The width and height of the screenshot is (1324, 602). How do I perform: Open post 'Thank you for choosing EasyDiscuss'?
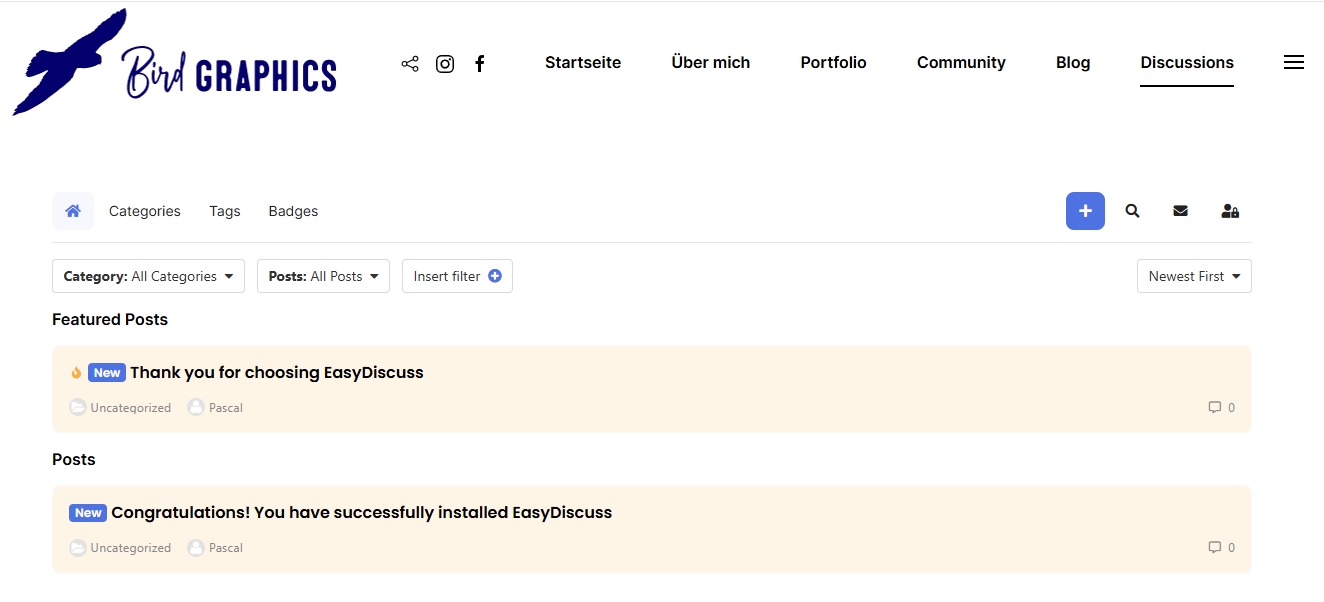tap(277, 372)
